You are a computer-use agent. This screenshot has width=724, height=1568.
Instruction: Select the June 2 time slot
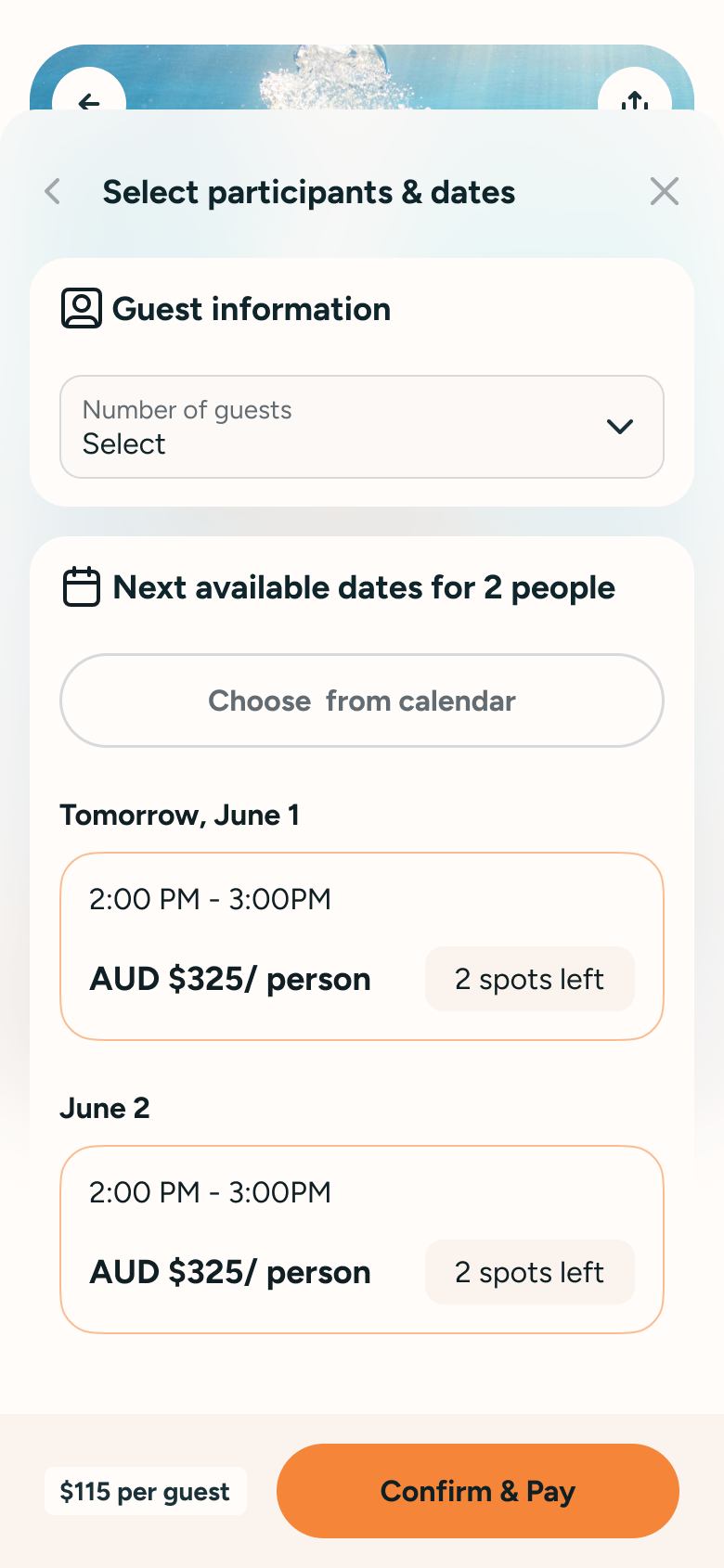[362, 1239]
